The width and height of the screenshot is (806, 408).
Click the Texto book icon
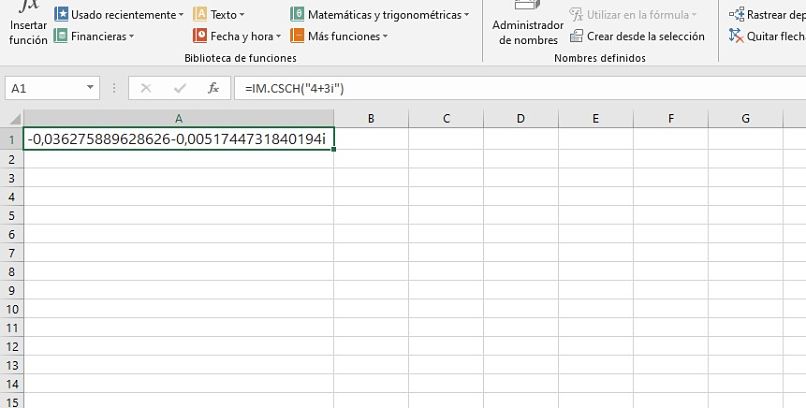pos(200,14)
